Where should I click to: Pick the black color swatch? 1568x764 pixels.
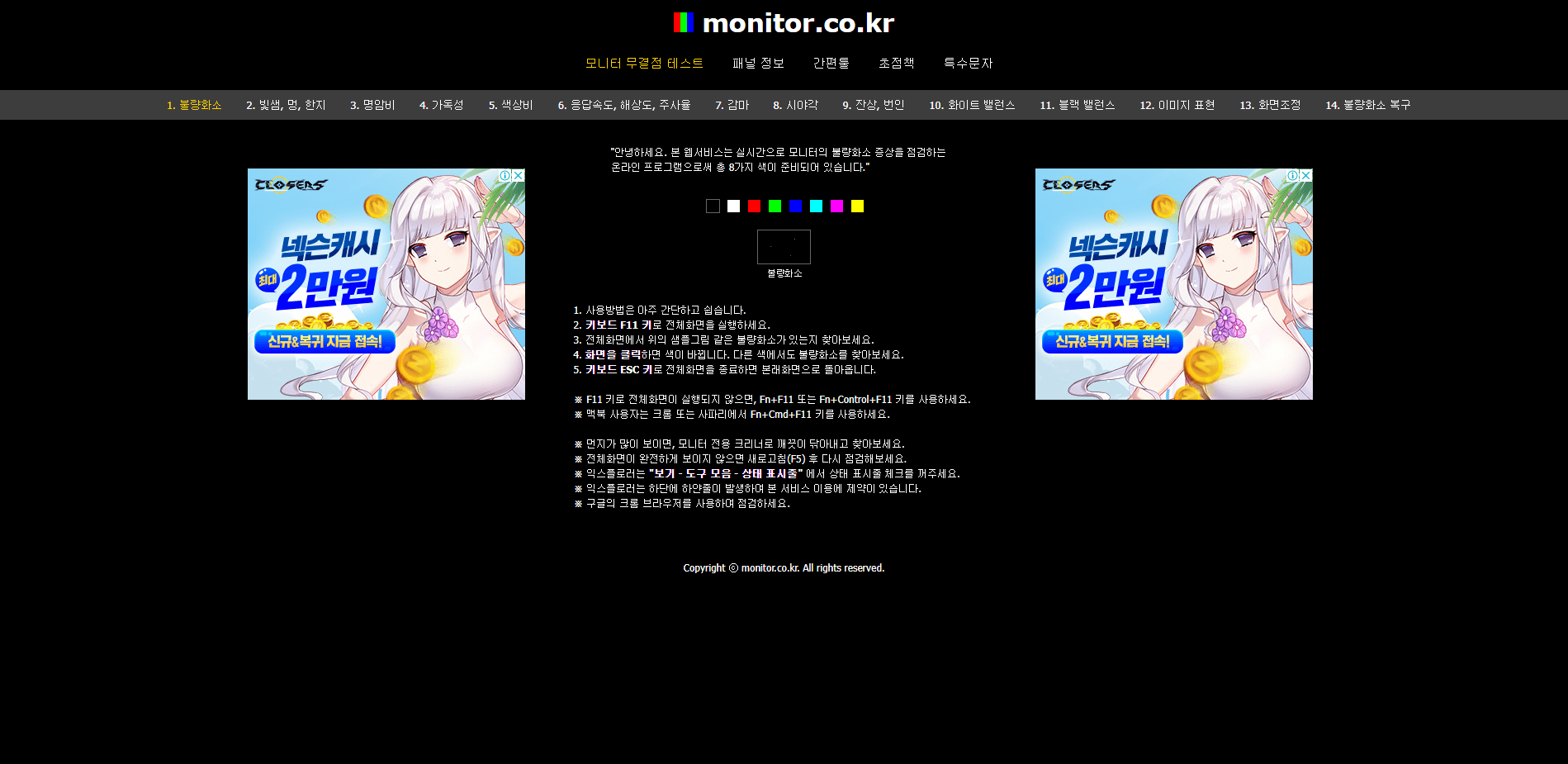(x=713, y=206)
